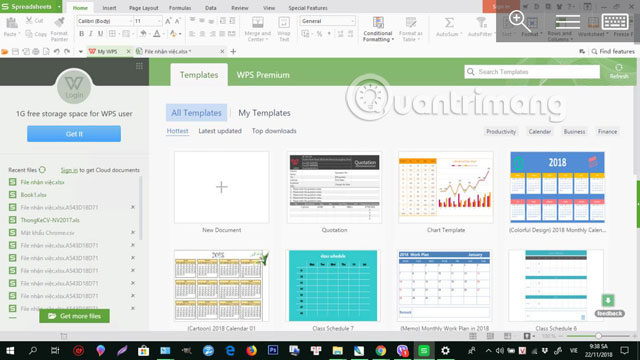Open the Formulas ribbon tab
Image resolution: width=640 pixels, height=360 pixels.
(180, 8)
